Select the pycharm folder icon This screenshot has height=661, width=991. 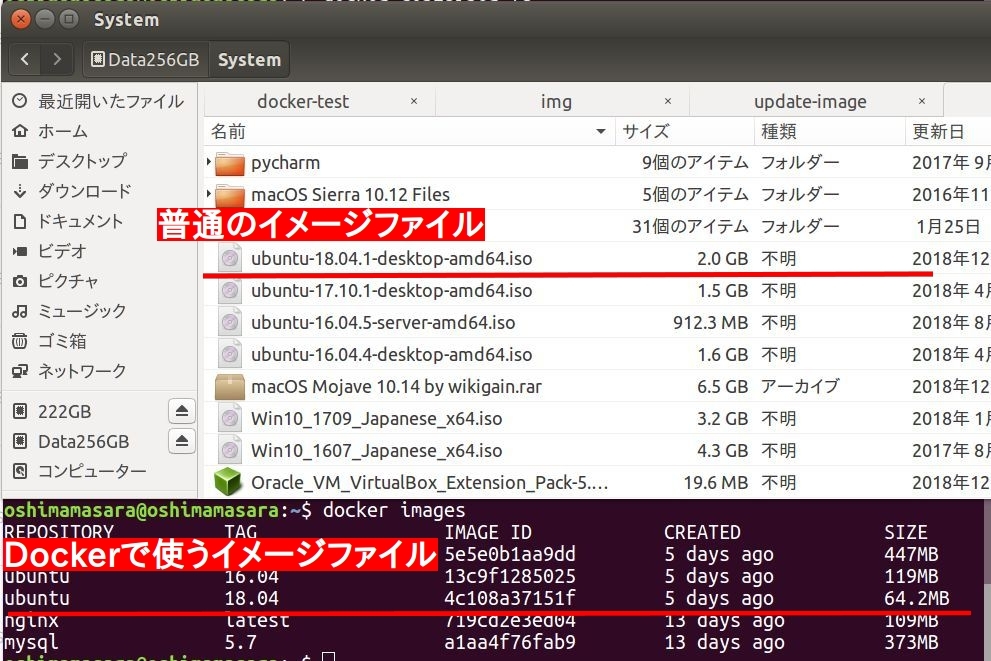pos(229,163)
